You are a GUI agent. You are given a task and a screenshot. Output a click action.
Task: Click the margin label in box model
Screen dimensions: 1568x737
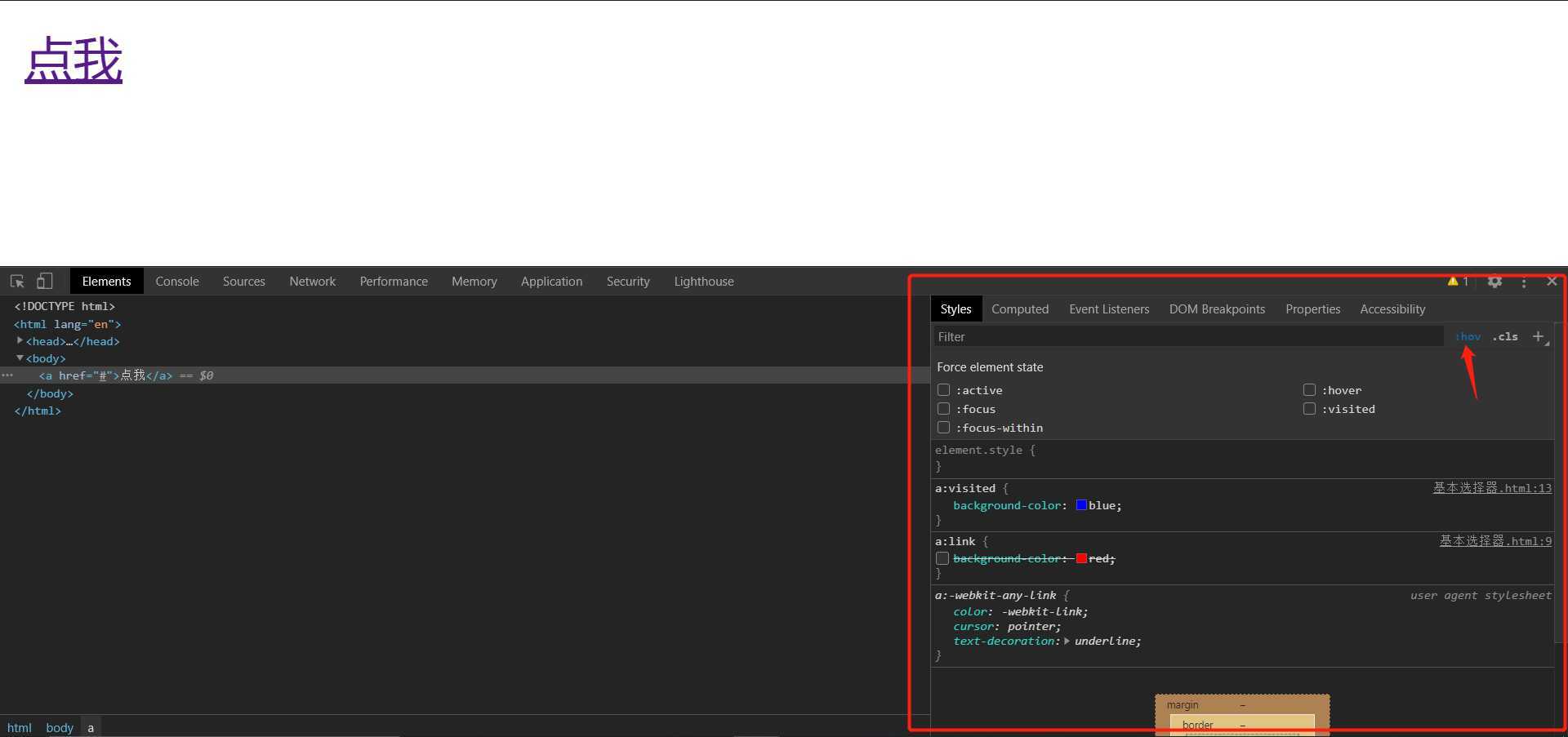pyautogui.click(x=1183, y=704)
